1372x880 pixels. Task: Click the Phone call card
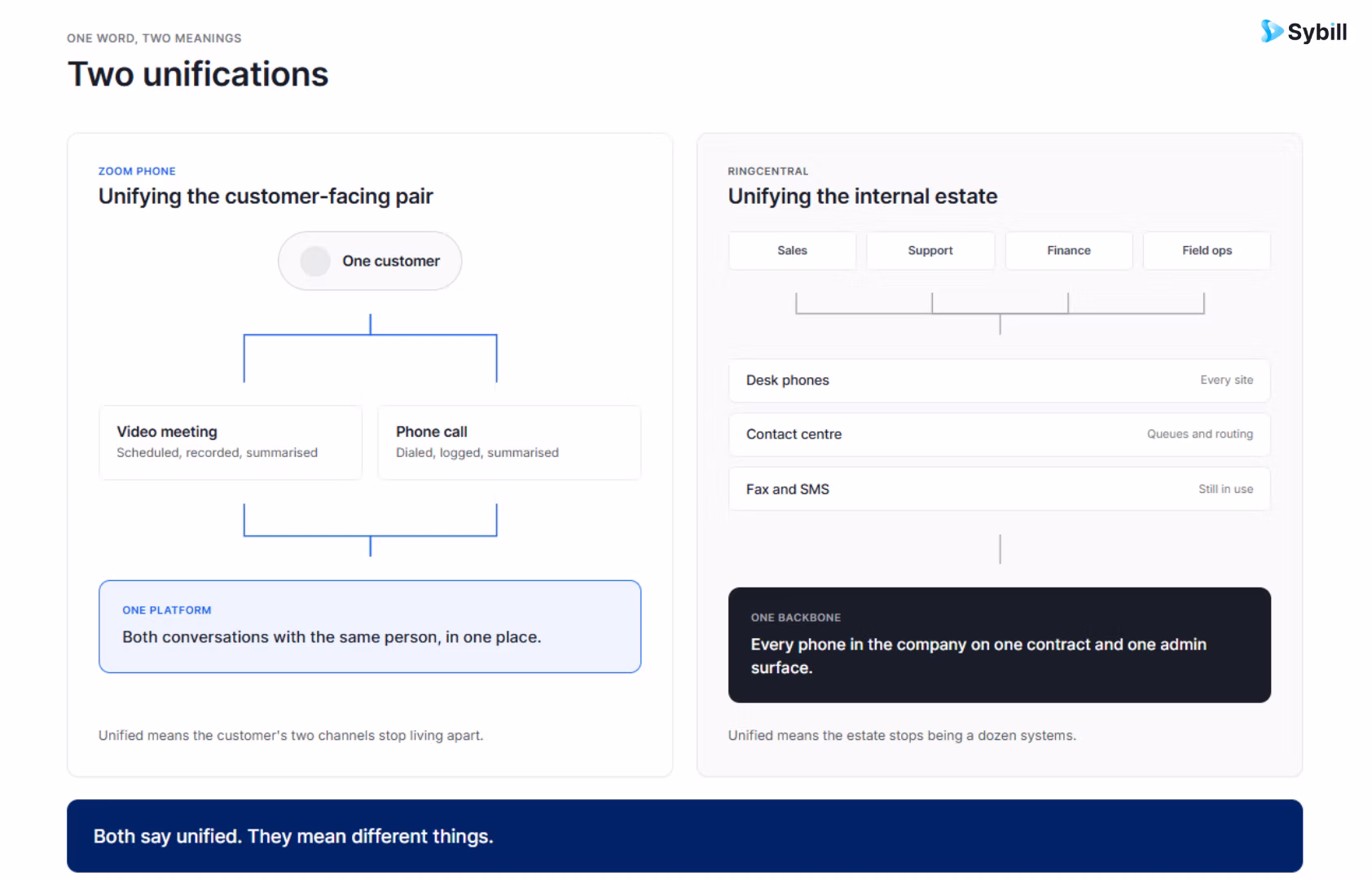[x=509, y=442]
